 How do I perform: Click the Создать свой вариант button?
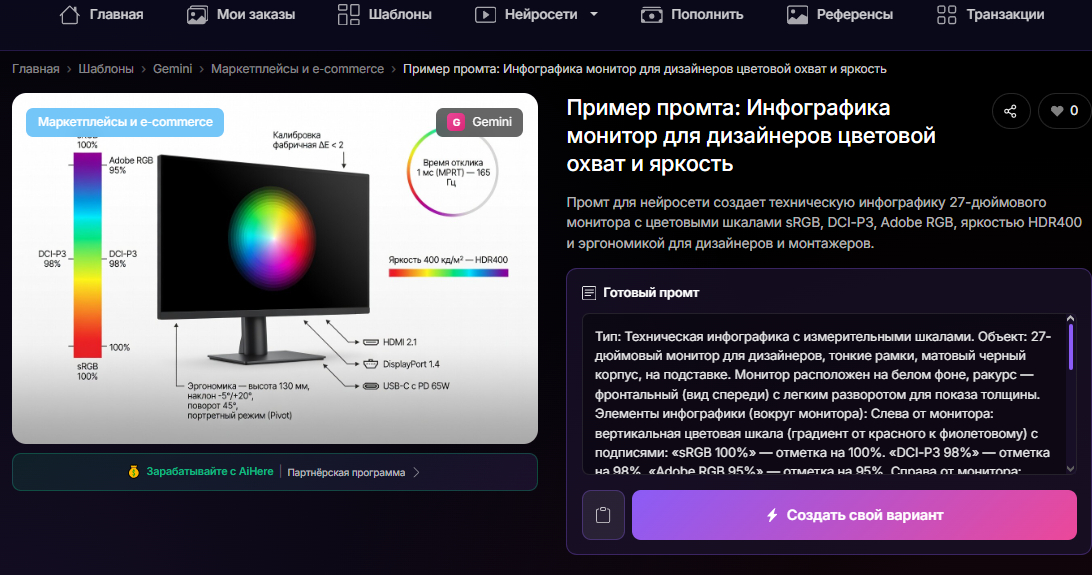(x=854, y=515)
